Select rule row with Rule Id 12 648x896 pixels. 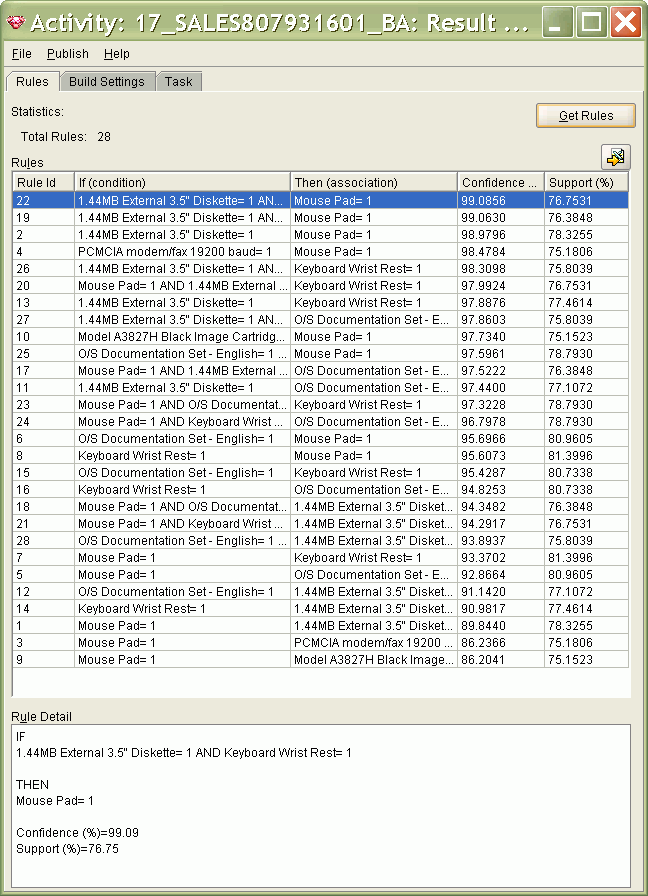tap(320, 592)
